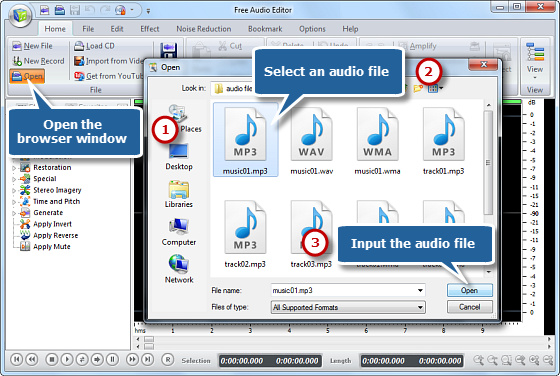This screenshot has height=376, width=560.
Task: Jump to start with skip-back button
Action: tap(16, 359)
